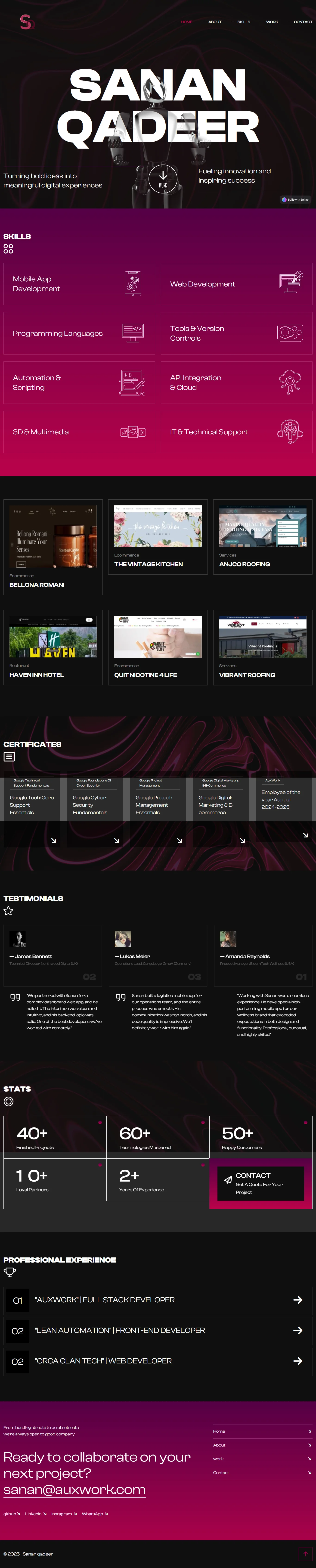Click the 50+ Happy Customers stat

click(260, 1137)
